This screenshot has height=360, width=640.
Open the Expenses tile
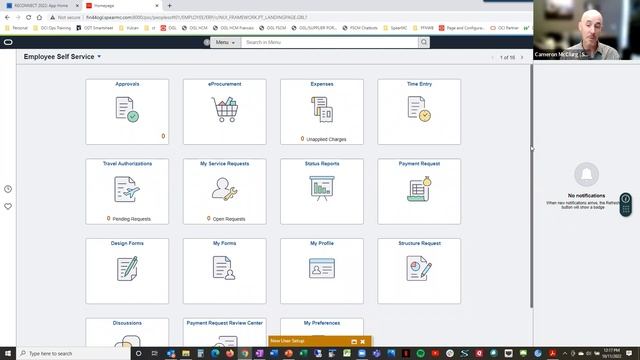322,111
